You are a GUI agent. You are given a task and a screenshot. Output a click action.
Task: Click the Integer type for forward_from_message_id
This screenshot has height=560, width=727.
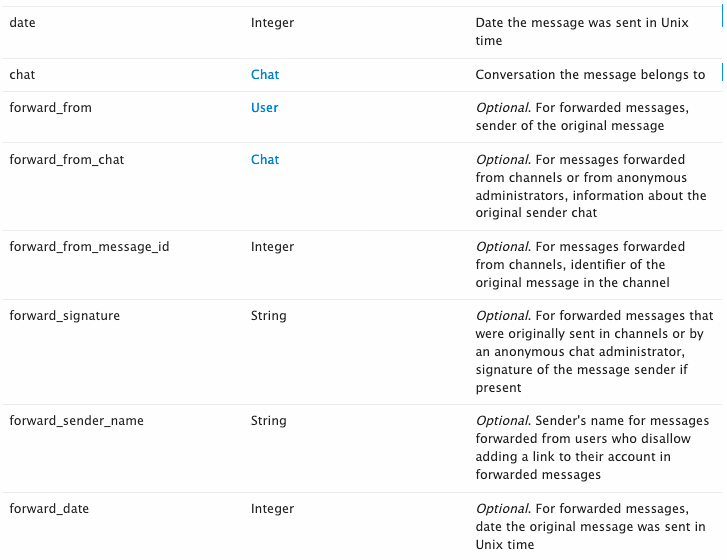pyautogui.click(x=272, y=247)
